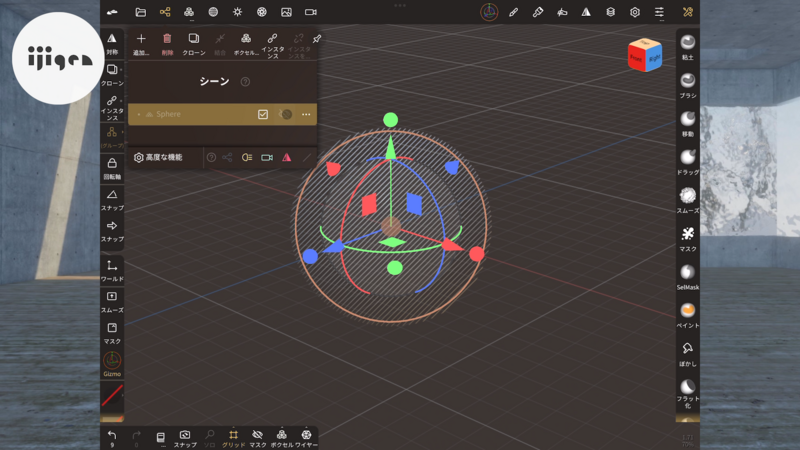Click インスタンス in left sidebar
Image resolution: width=800 pixels, height=450 pixels.
coord(112,108)
